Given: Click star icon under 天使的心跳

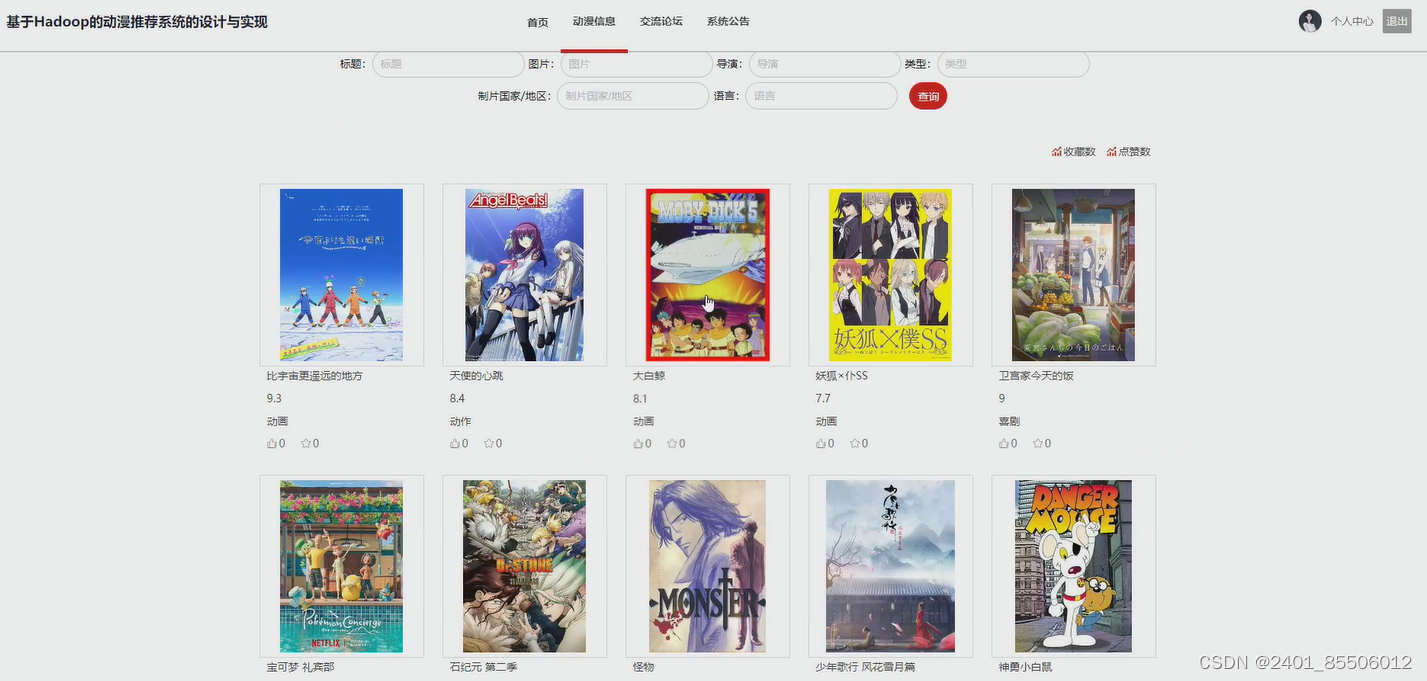Looking at the screenshot, I should click(489, 443).
